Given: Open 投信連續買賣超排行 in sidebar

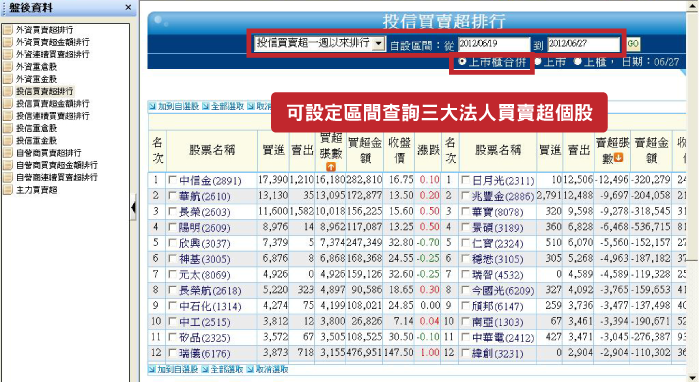Looking at the screenshot, I should 53,116.
